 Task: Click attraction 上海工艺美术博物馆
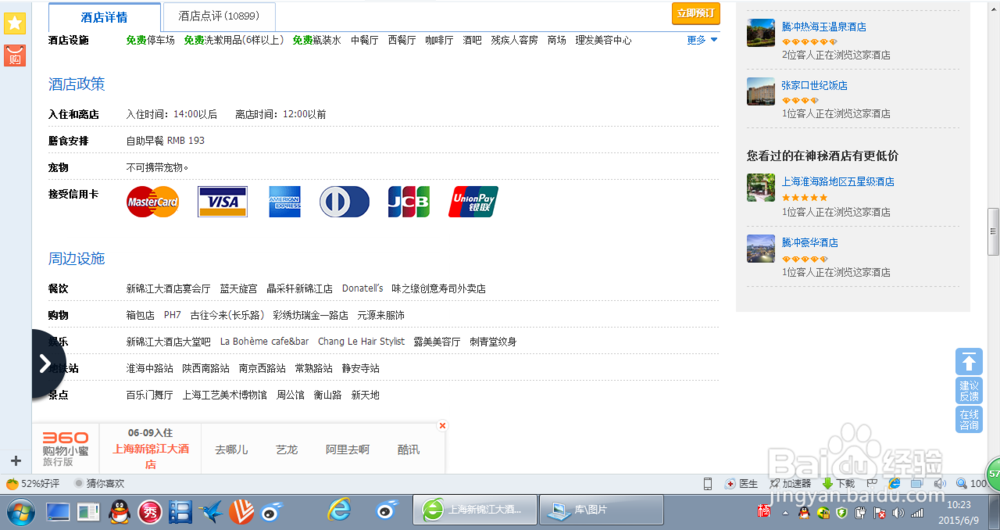(x=224, y=395)
